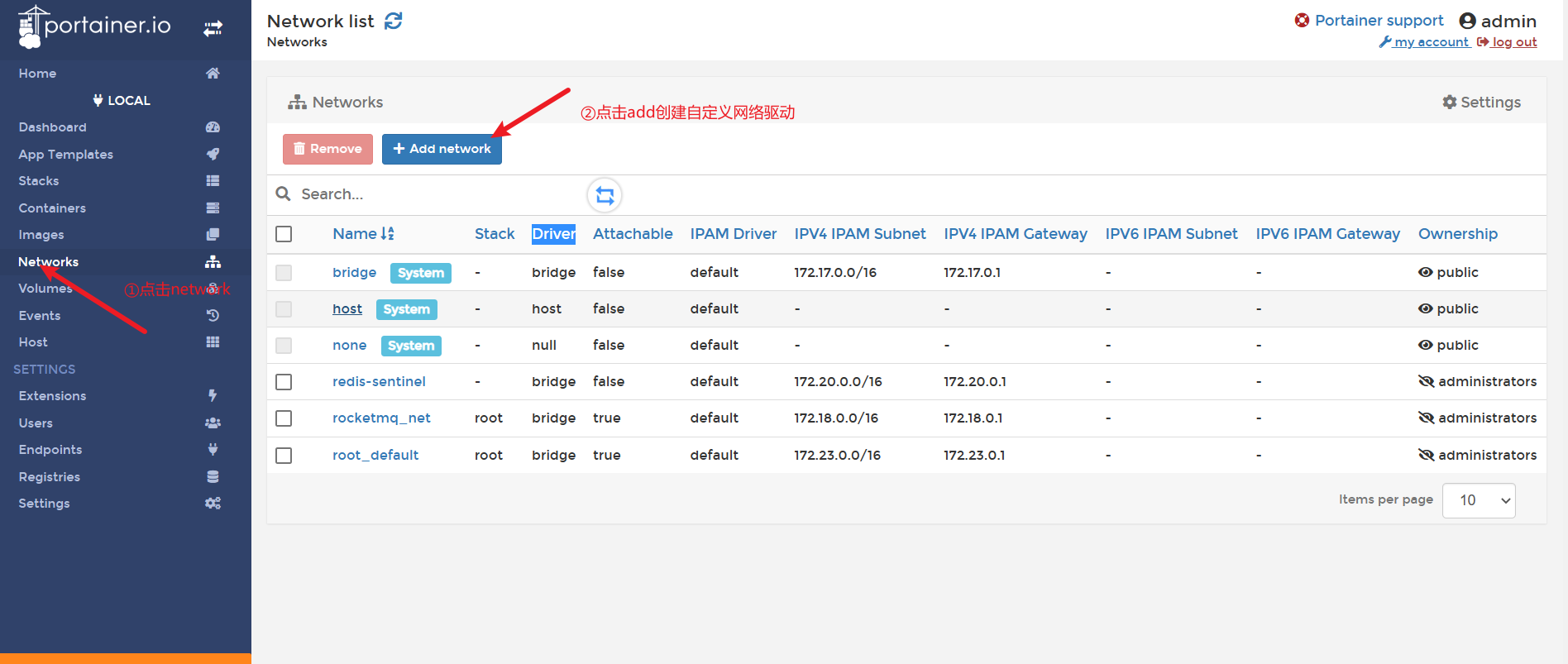Open the root_default network link
1568x664 pixels.
[375, 455]
